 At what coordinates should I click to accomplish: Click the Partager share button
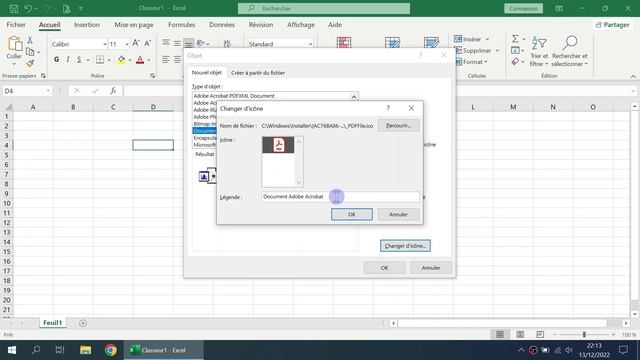tap(612, 25)
